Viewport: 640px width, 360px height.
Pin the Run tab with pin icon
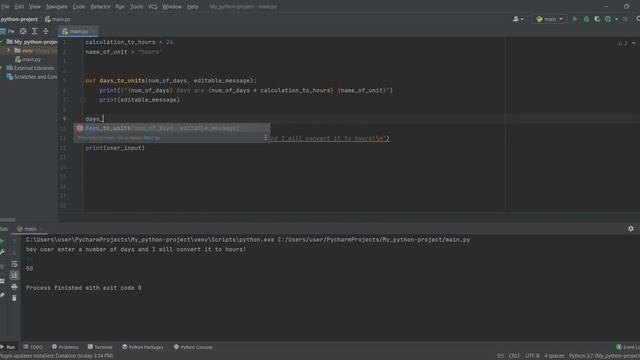(x=2, y=295)
